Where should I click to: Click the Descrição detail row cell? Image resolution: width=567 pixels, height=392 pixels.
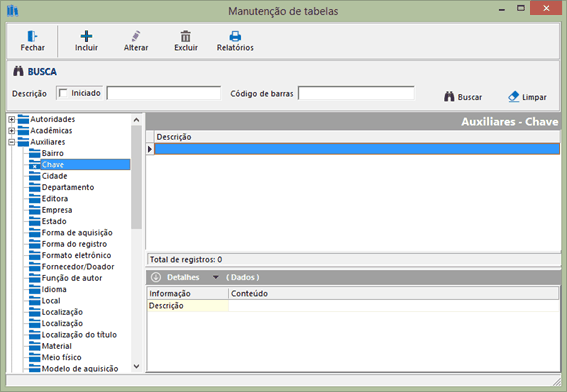(x=188, y=306)
